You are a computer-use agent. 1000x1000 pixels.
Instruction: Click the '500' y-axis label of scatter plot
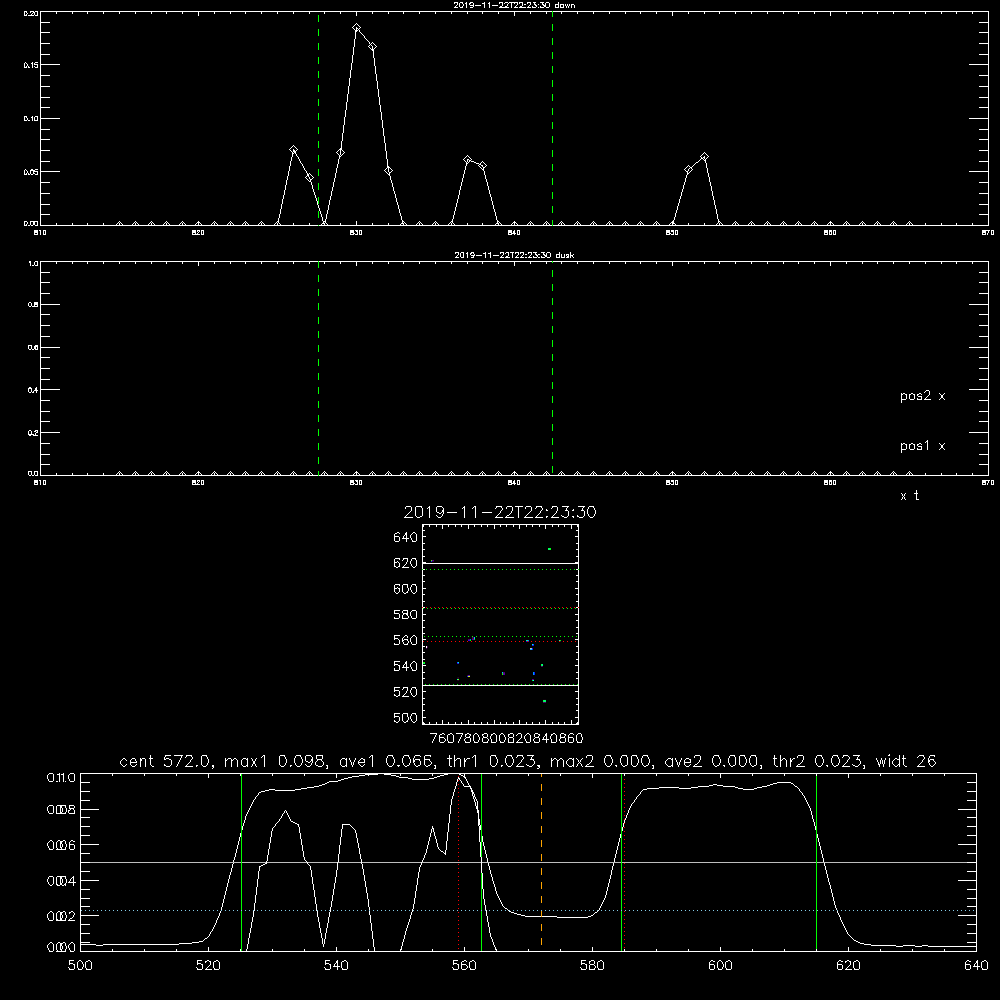pos(405,717)
